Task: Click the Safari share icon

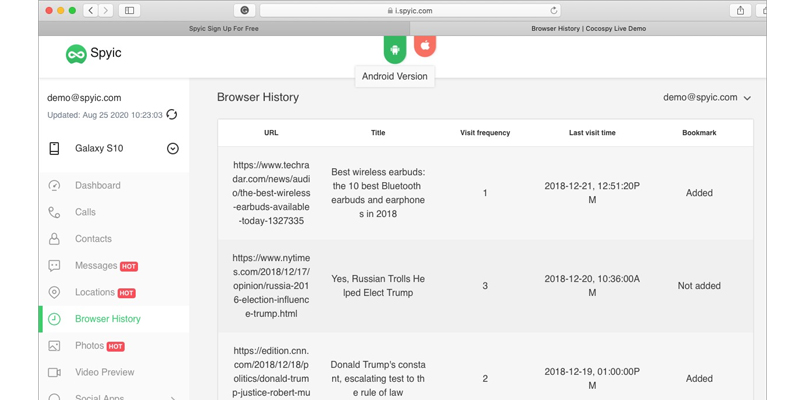Action: 740,10
